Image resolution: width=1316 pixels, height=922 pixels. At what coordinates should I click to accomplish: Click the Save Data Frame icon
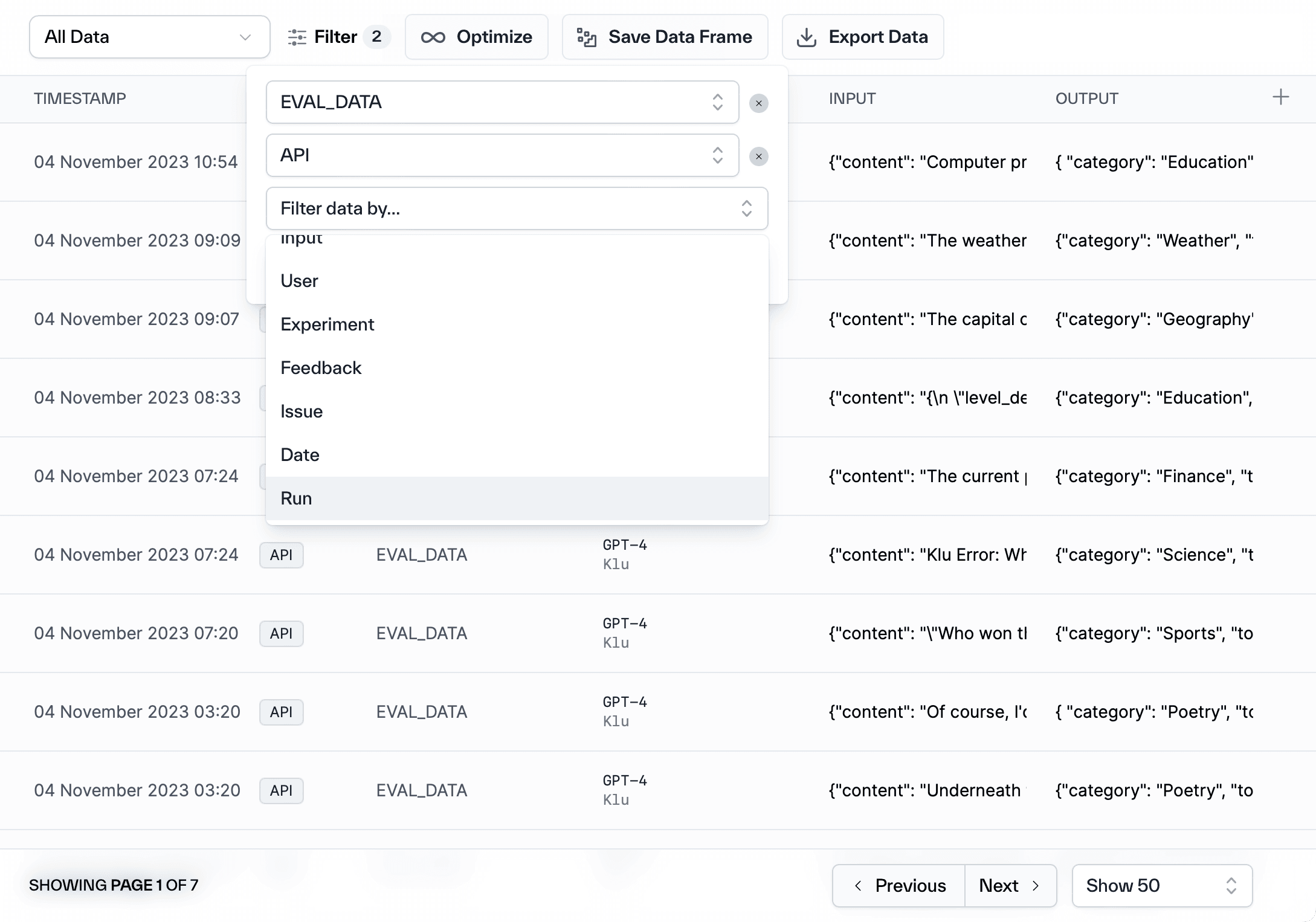point(586,37)
